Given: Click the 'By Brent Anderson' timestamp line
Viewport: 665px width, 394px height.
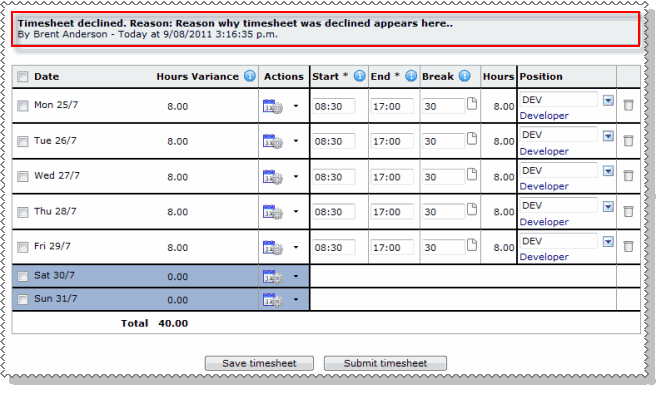Looking at the screenshot, I should pyautogui.click(x=148, y=34).
